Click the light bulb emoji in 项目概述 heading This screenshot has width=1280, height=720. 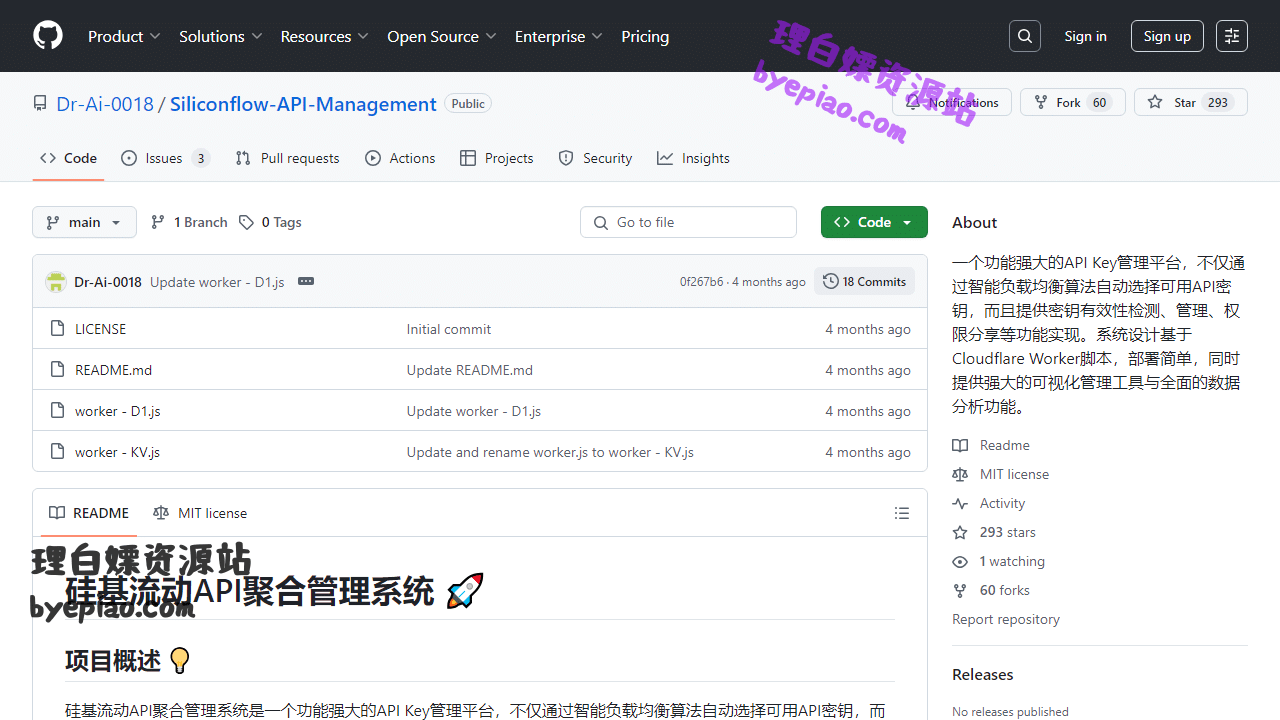180,661
